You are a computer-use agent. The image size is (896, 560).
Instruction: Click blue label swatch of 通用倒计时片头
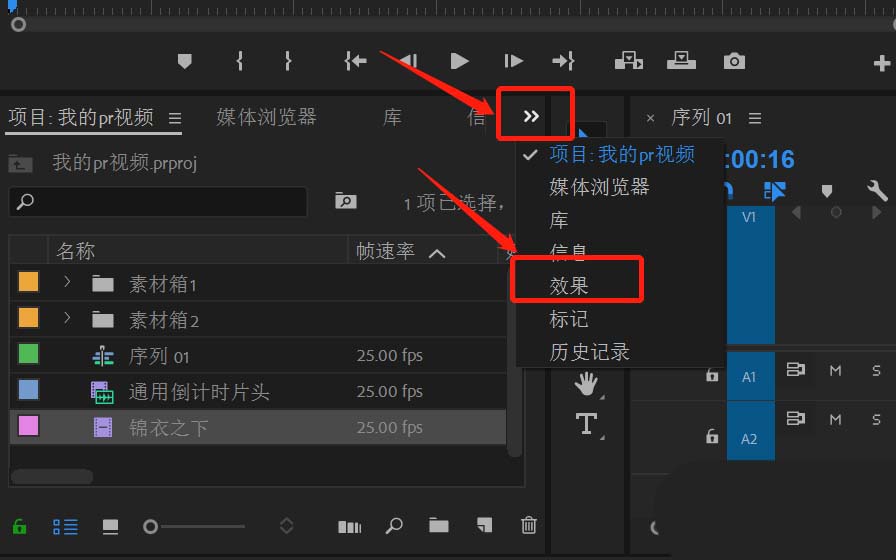click(29, 390)
